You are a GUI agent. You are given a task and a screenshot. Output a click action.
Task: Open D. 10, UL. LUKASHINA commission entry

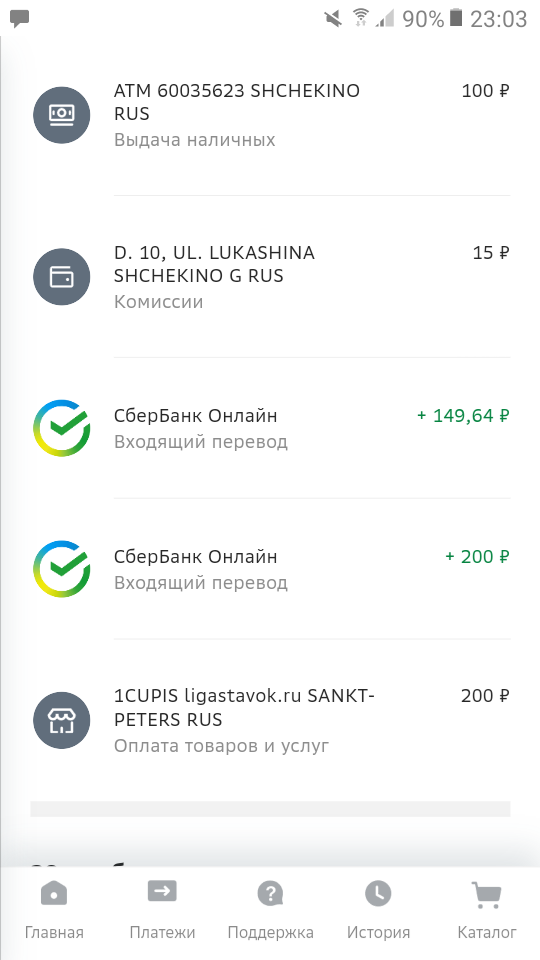coord(270,277)
